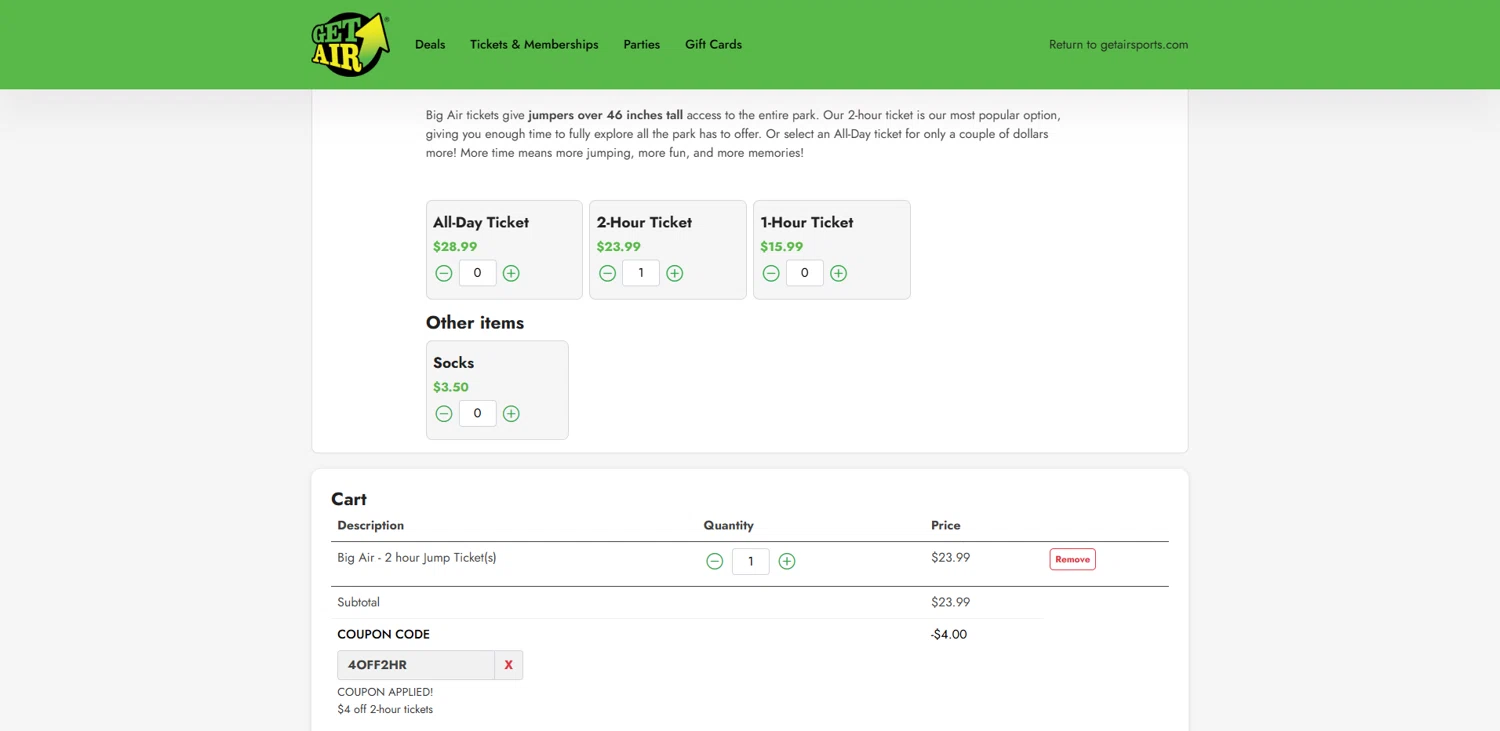Select the All-Day Ticket $28.99 price
Viewport: 1500px width, 731px height.
click(455, 247)
